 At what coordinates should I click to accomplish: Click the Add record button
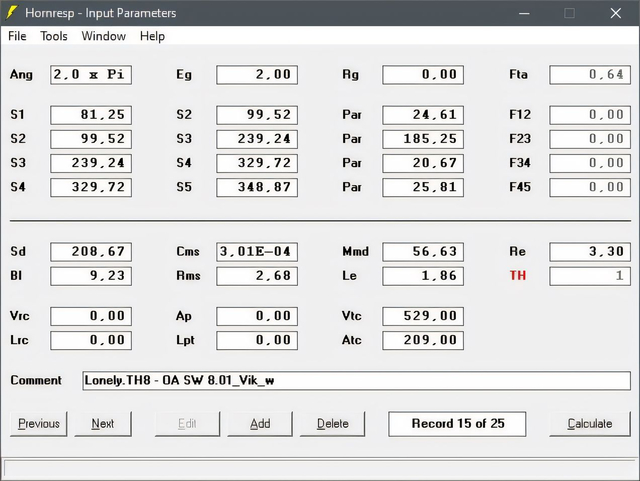(x=260, y=424)
